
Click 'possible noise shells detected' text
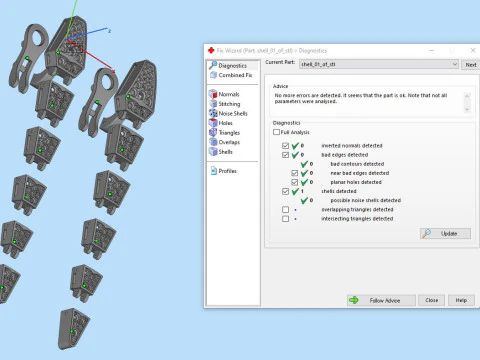[x=365, y=200]
